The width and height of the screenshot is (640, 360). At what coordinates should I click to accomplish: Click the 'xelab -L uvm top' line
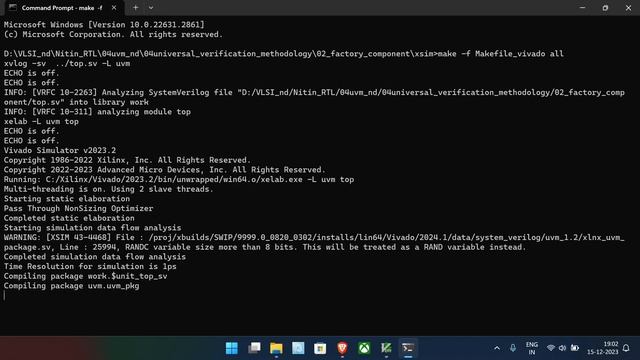coord(41,121)
